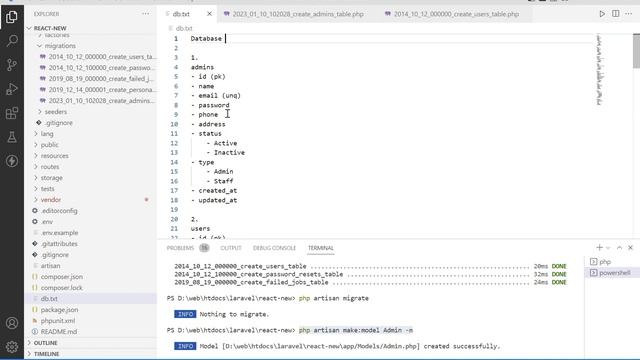
Task: Open the Testing flask icon
Action: [12, 137]
